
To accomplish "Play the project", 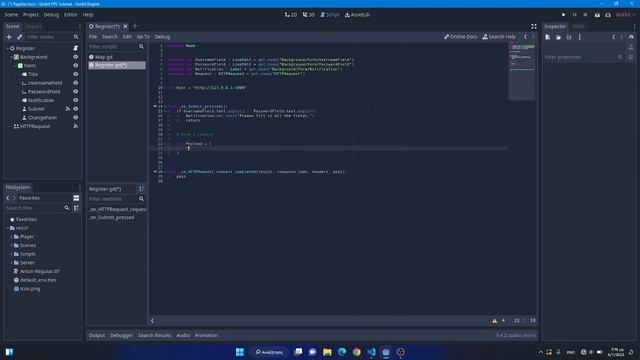I will point(564,15).
